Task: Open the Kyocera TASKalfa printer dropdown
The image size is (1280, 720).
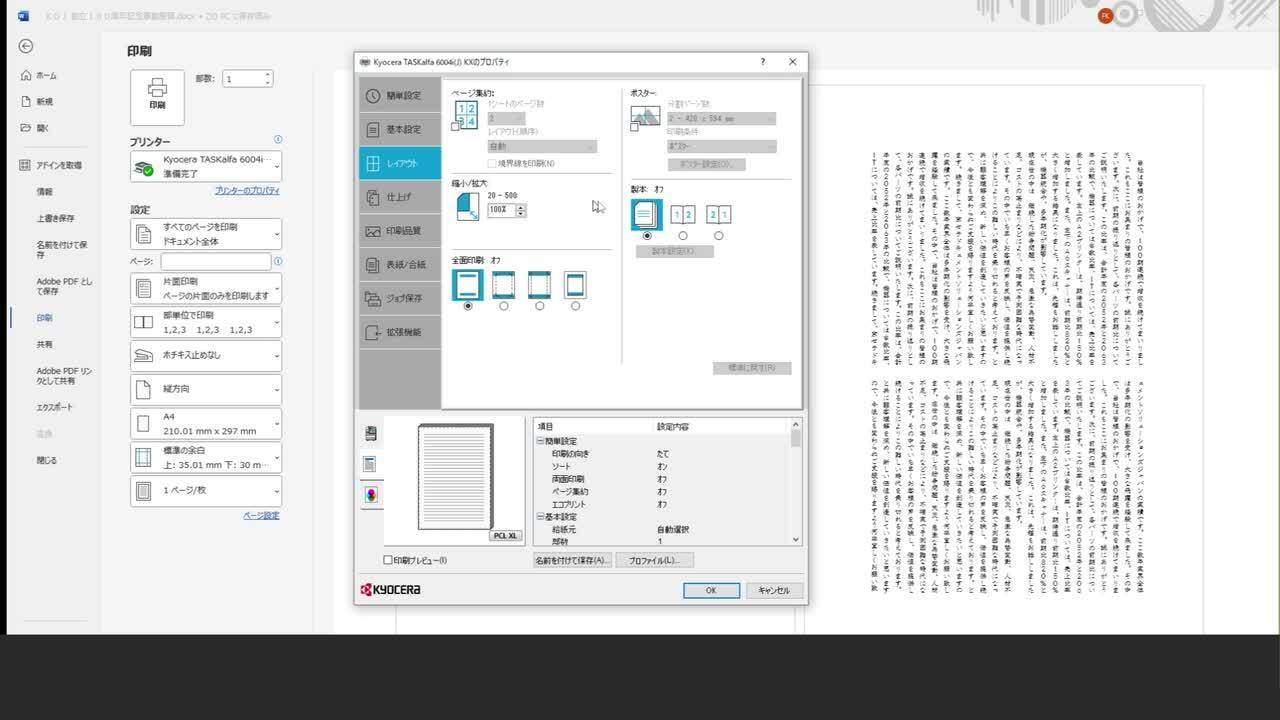Action: click(206, 166)
